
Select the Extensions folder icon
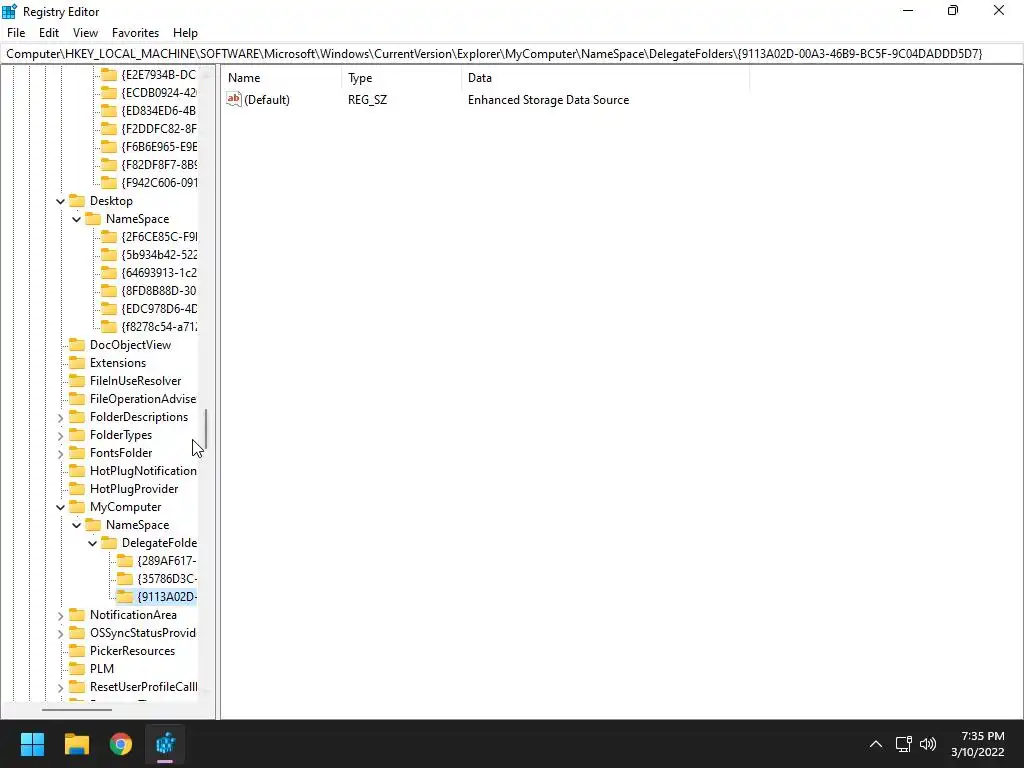click(x=77, y=362)
